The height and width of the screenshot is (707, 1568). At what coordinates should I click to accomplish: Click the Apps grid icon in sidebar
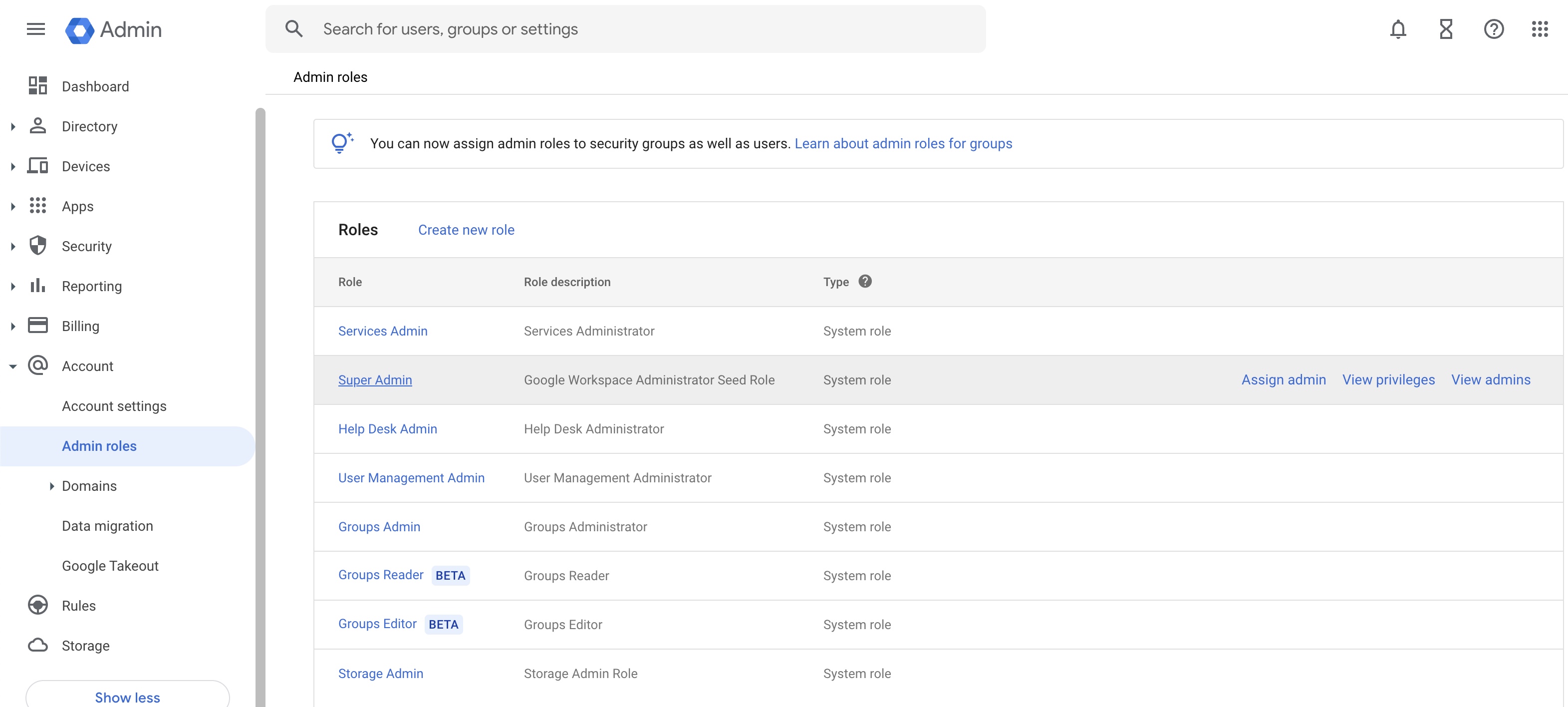(x=38, y=206)
